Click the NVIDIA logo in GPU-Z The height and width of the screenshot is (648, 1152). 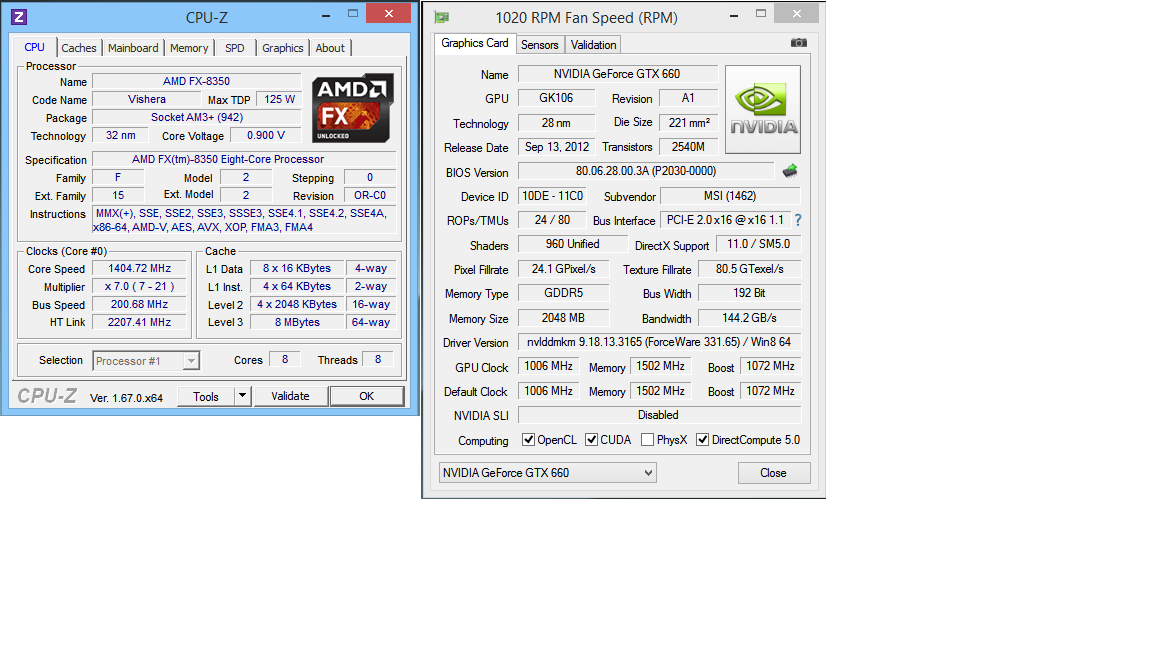click(763, 109)
